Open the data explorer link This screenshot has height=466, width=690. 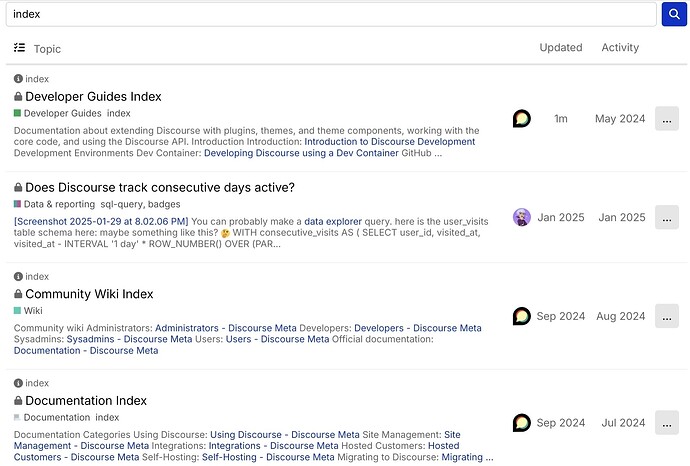coord(333,221)
